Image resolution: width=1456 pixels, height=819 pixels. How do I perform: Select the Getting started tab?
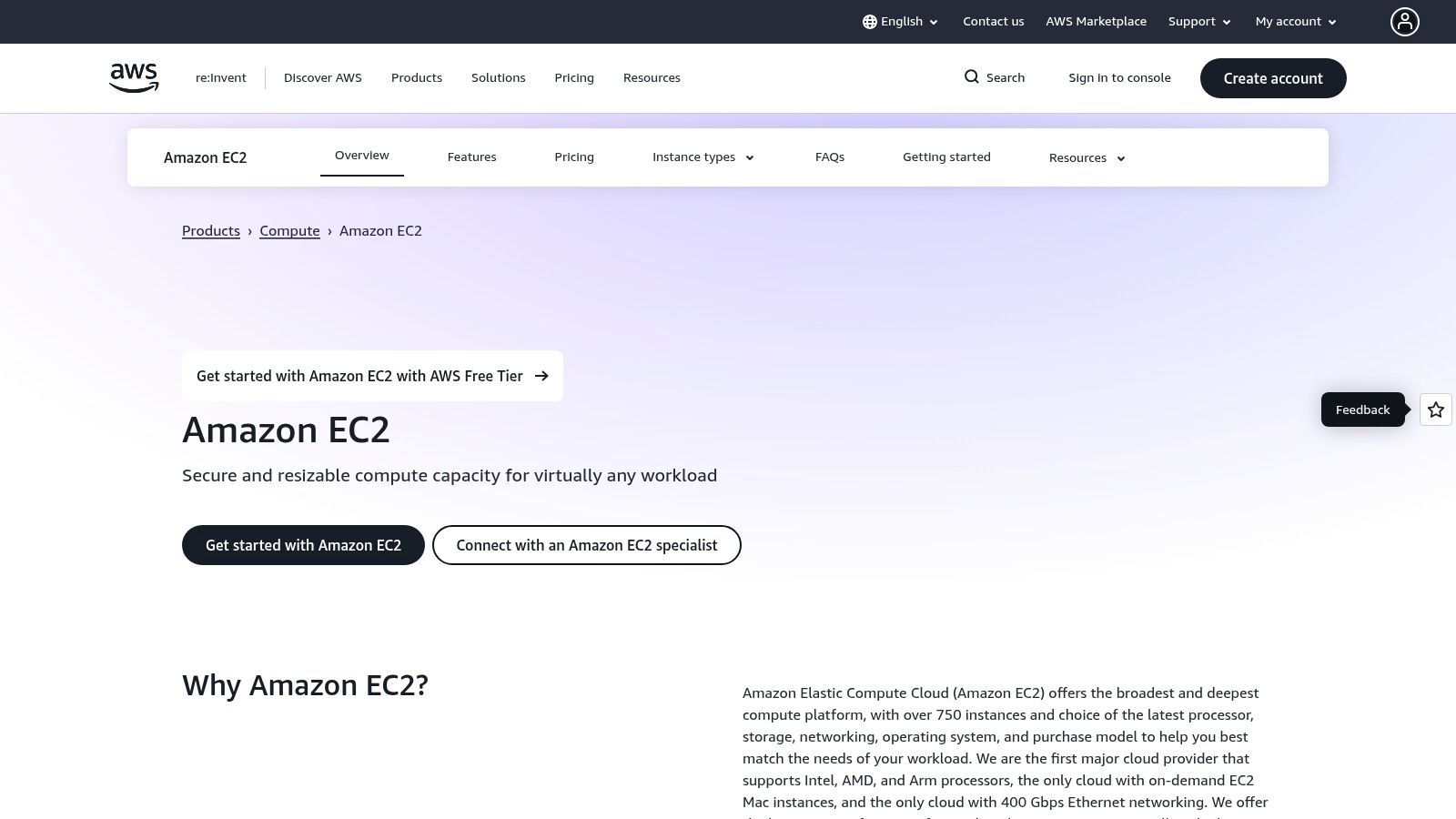pyautogui.click(x=946, y=157)
